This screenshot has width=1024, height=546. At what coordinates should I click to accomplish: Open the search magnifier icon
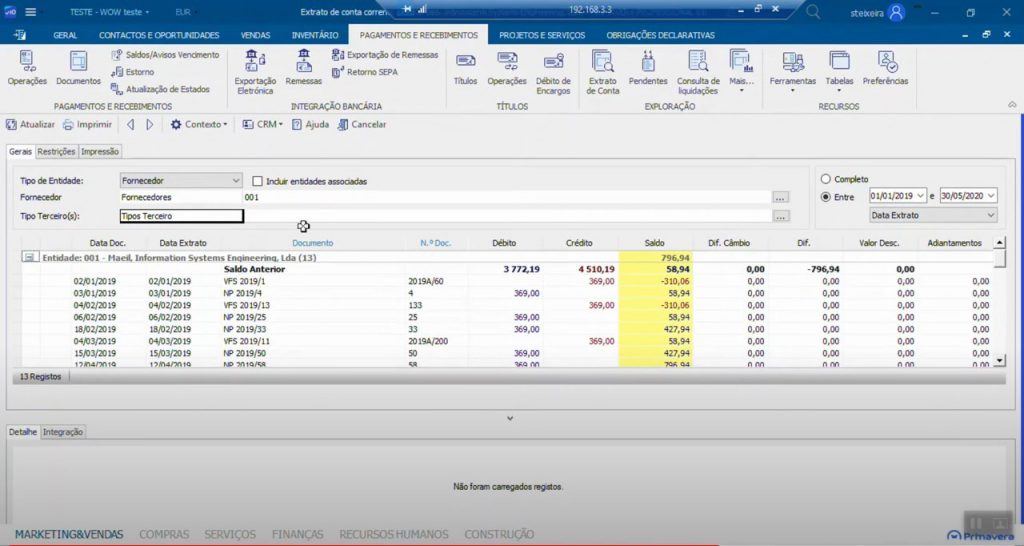point(813,12)
